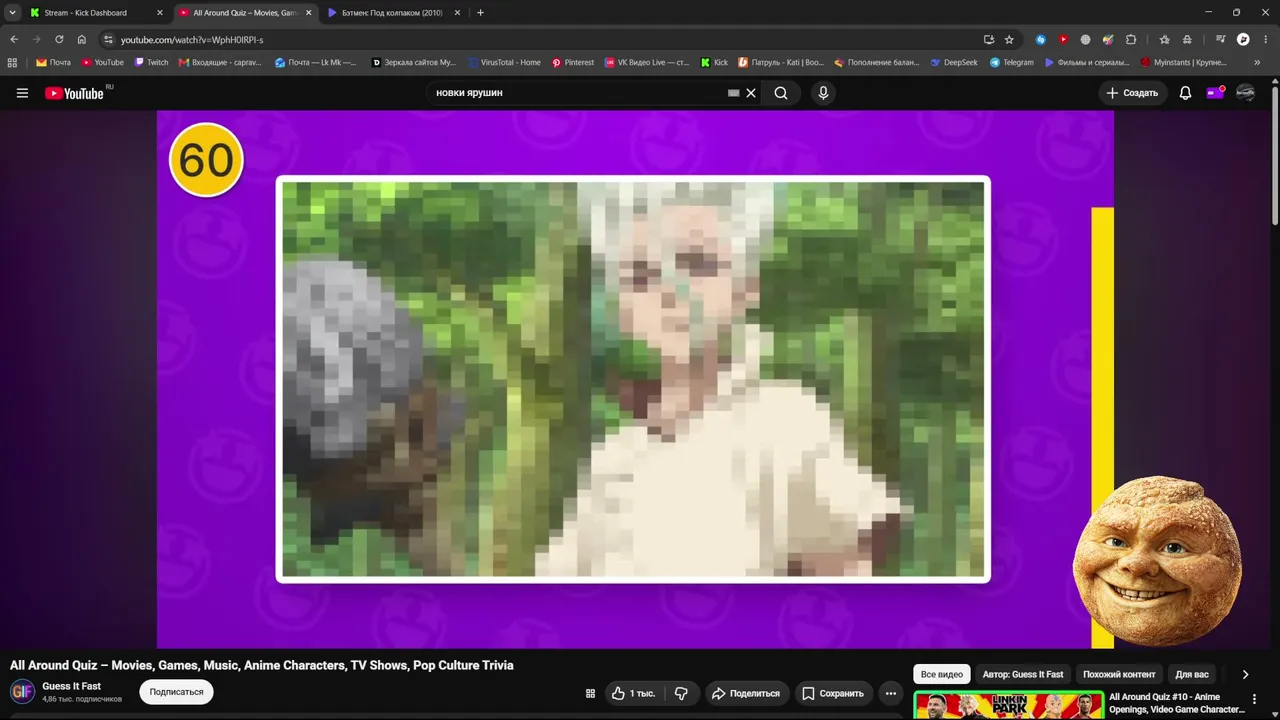1280x720 pixels.
Task: Open the Guess It Fast channel avatar
Action: coord(22,692)
